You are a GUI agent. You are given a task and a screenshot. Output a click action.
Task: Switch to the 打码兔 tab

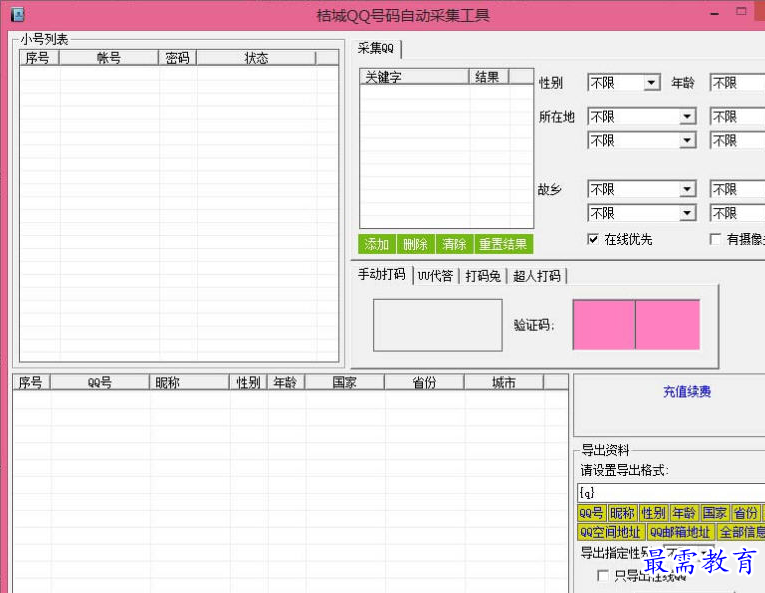tap(483, 276)
